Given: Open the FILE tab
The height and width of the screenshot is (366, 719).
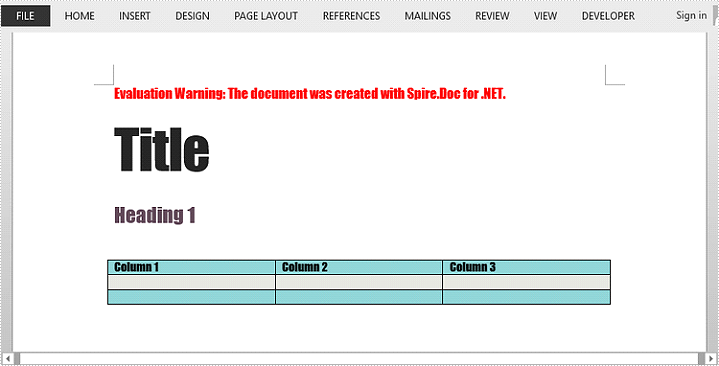Looking at the screenshot, I should [25, 16].
